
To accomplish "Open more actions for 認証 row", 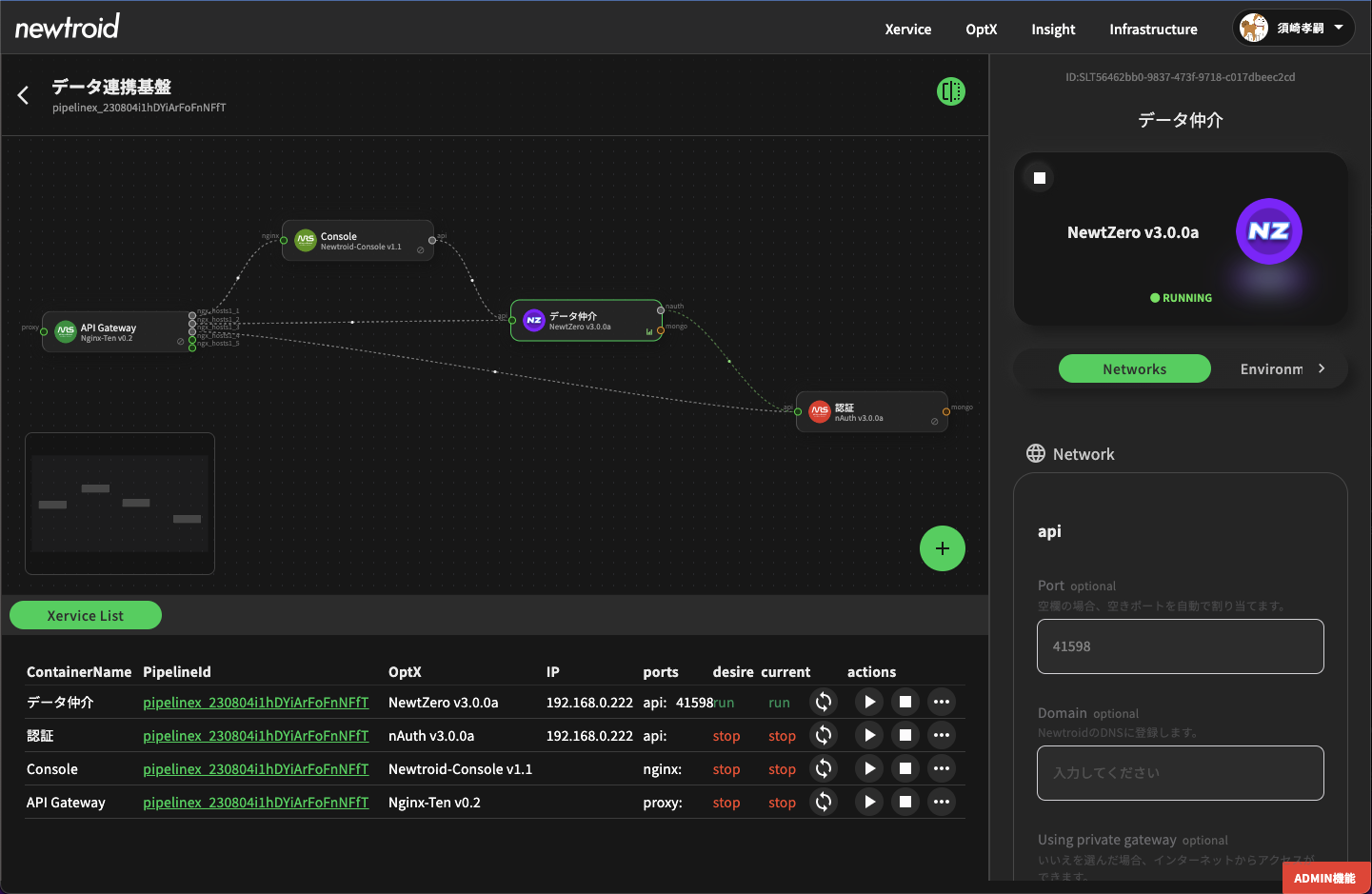I will point(942,735).
